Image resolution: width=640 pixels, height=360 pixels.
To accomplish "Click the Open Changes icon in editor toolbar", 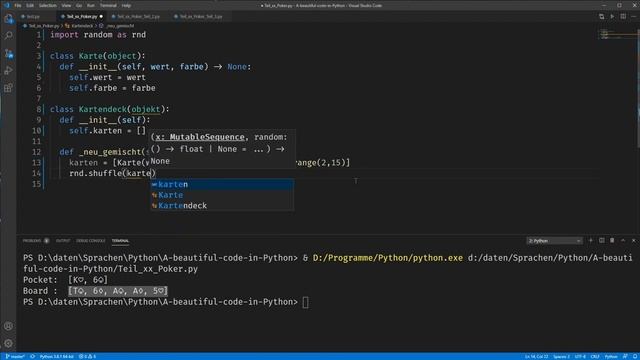I will tap(602, 16).
